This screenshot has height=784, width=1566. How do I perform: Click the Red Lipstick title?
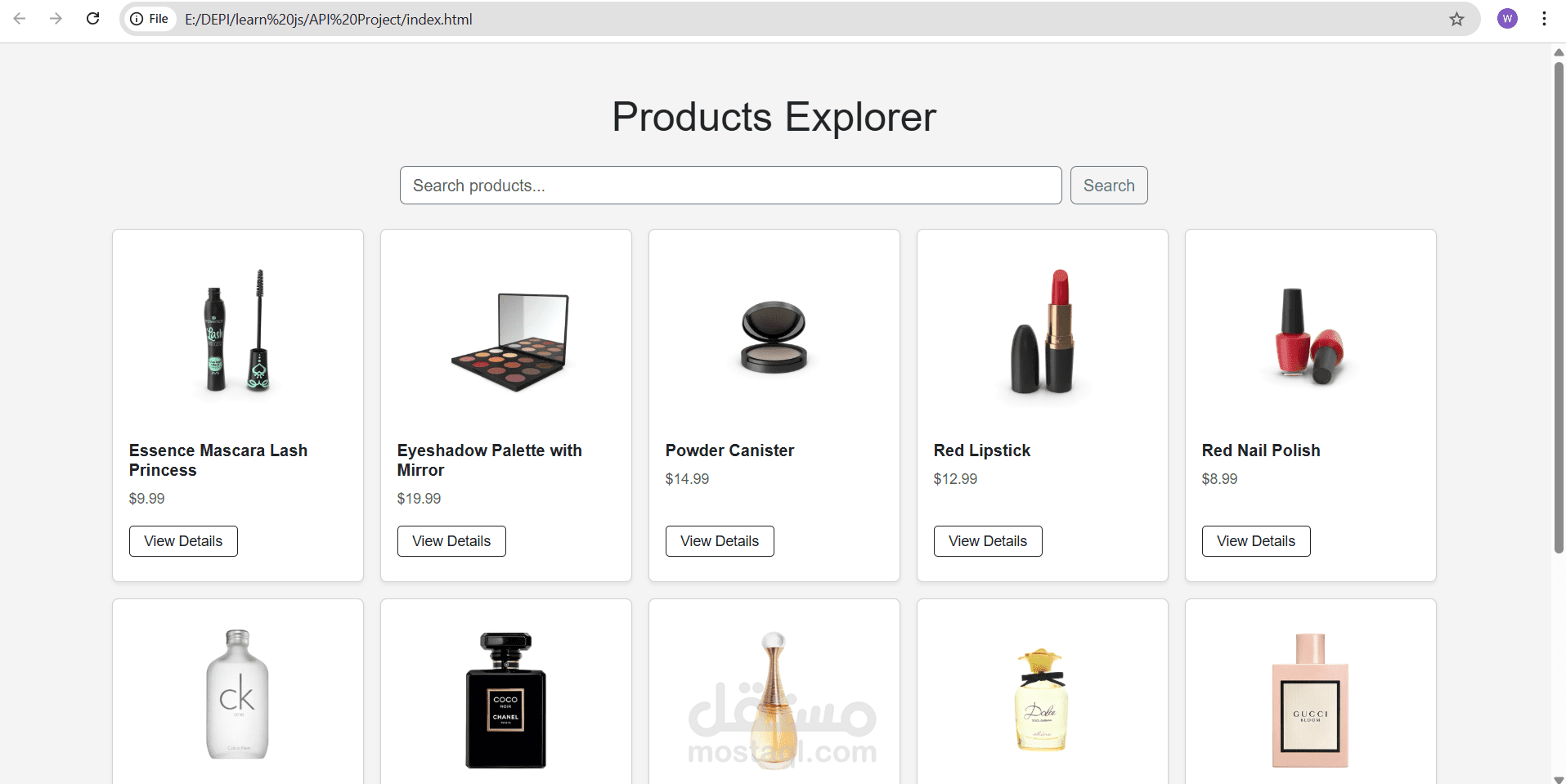(x=982, y=450)
